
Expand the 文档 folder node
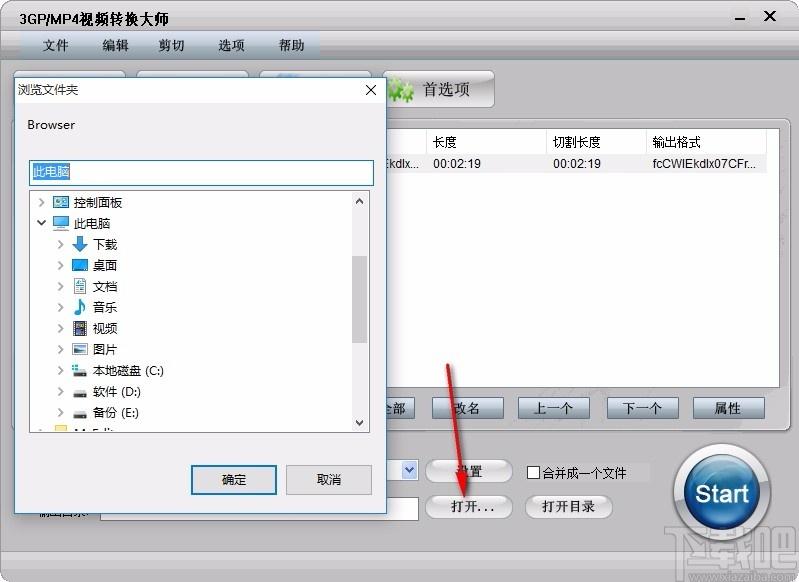60,286
